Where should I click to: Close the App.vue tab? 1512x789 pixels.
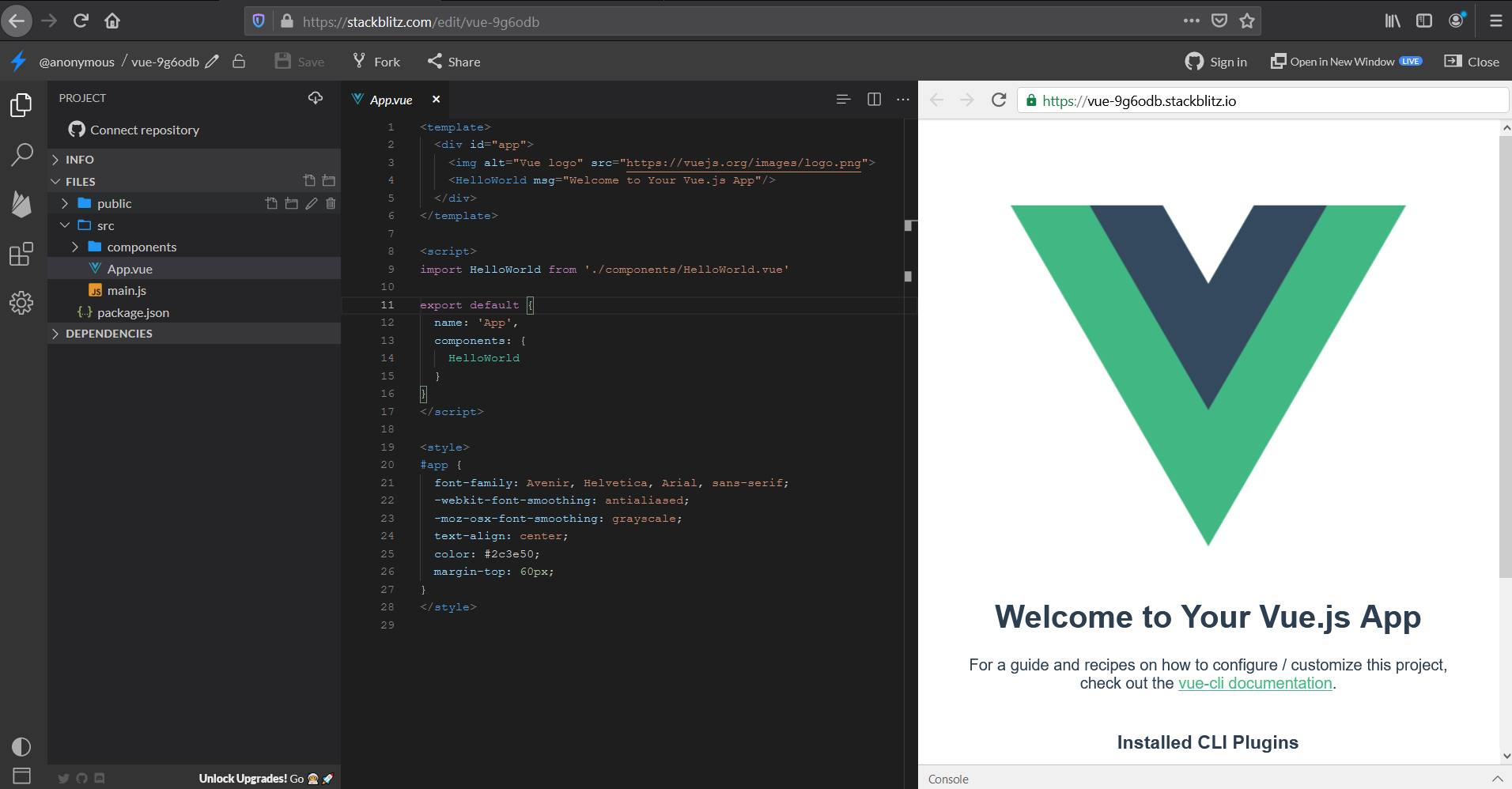click(436, 99)
